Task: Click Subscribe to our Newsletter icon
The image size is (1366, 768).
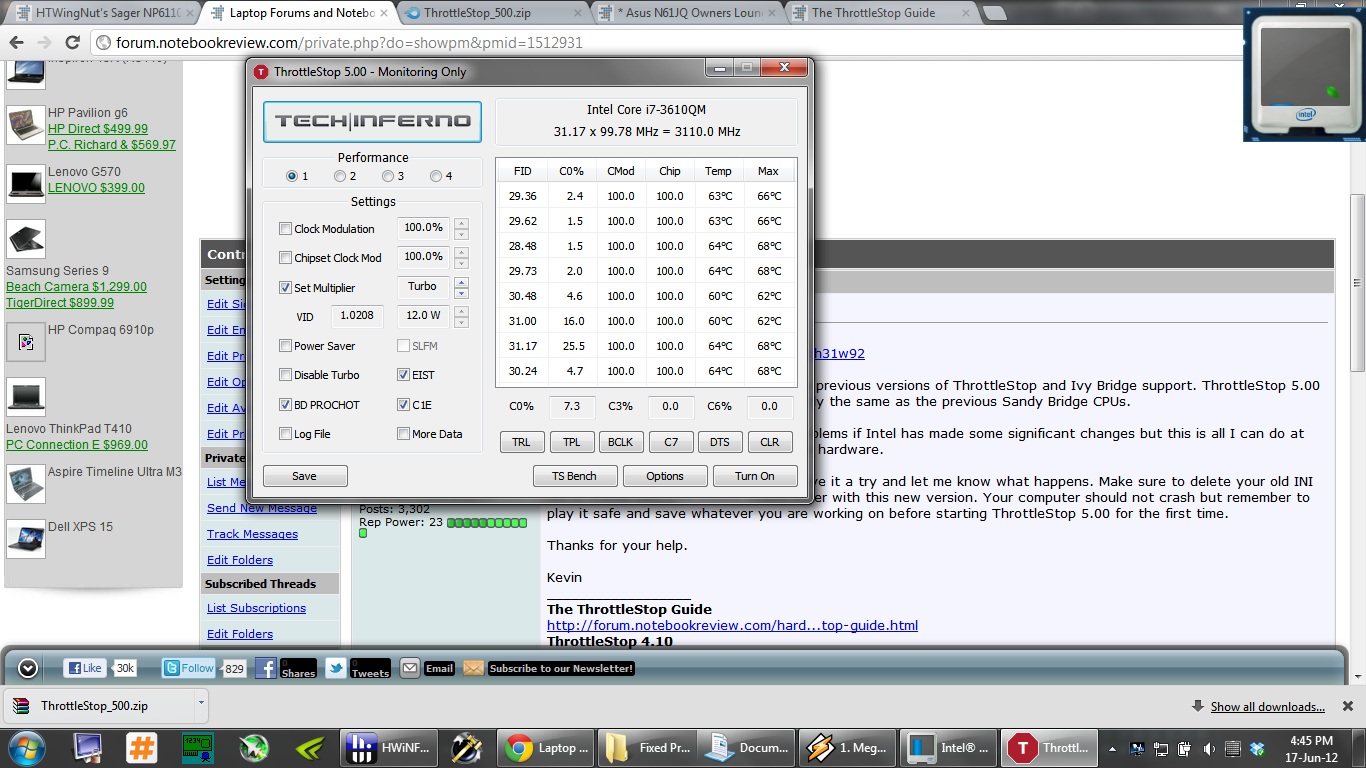Action: [x=474, y=668]
